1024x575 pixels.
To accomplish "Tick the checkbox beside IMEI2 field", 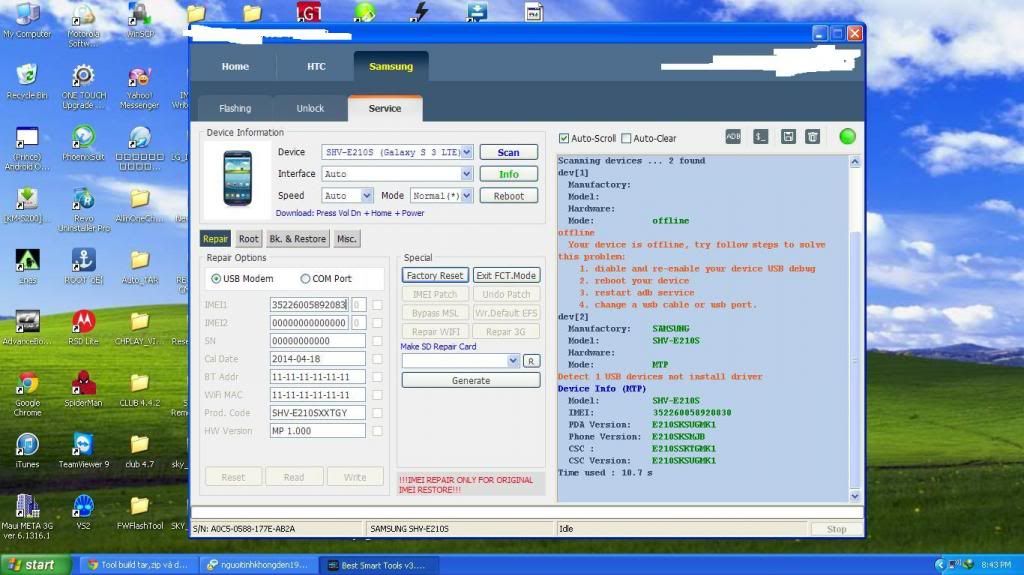I will (377, 323).
